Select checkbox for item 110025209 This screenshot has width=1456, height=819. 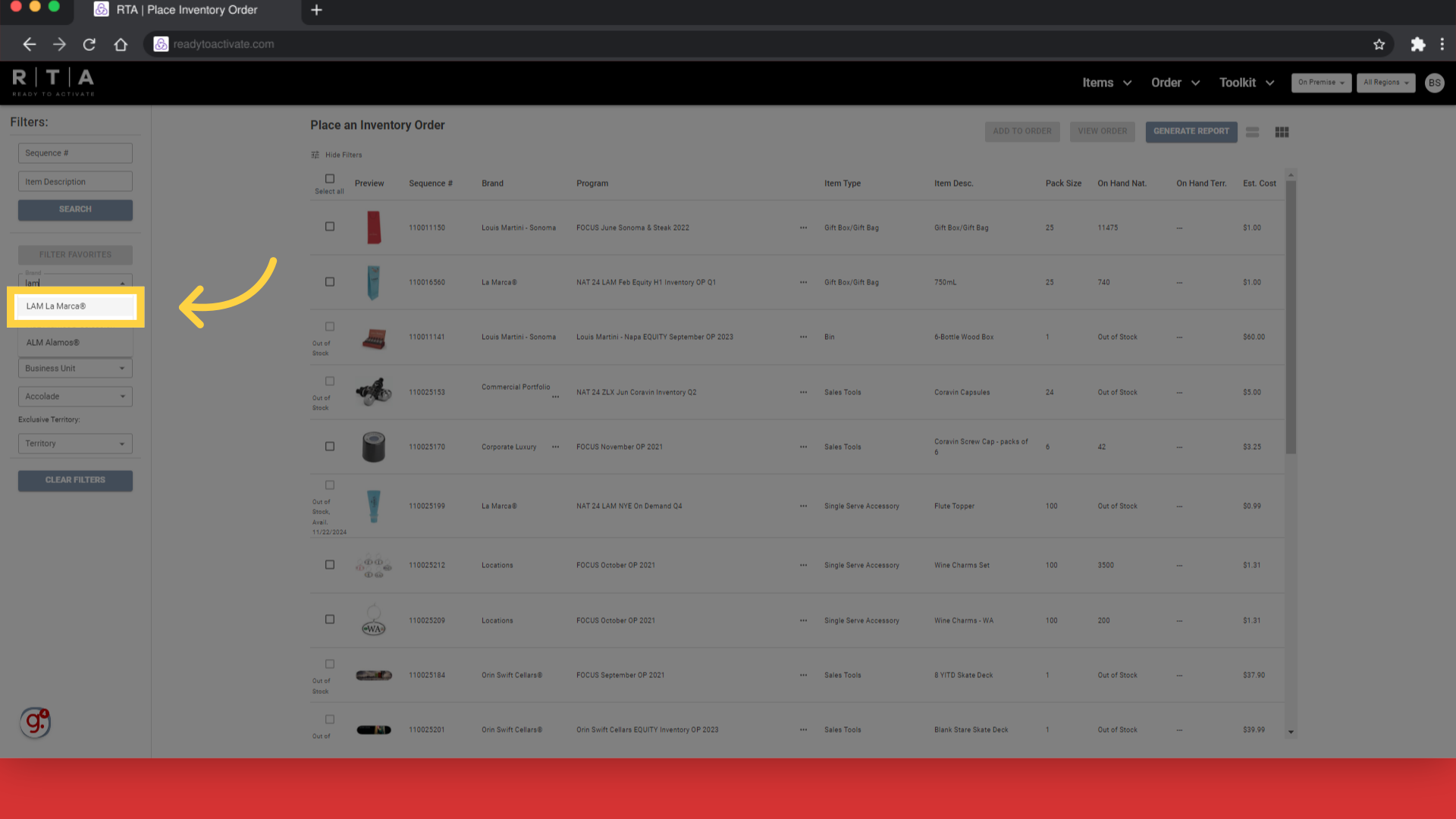[x=330, y=620]
